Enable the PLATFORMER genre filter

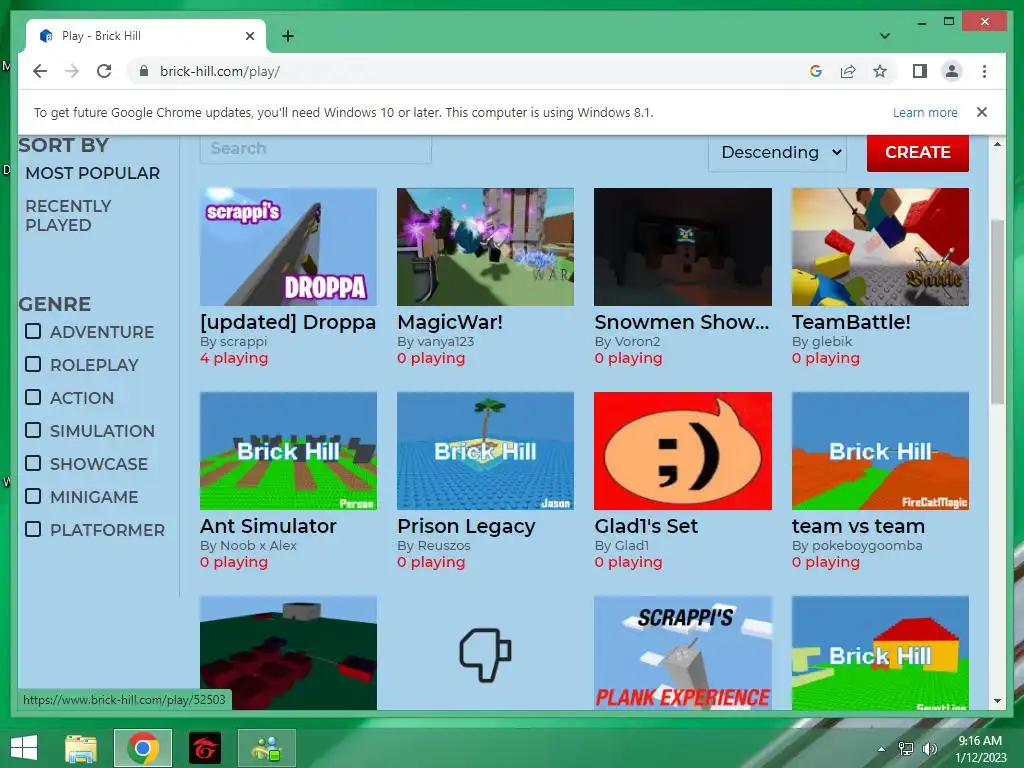tap(33, 529)
